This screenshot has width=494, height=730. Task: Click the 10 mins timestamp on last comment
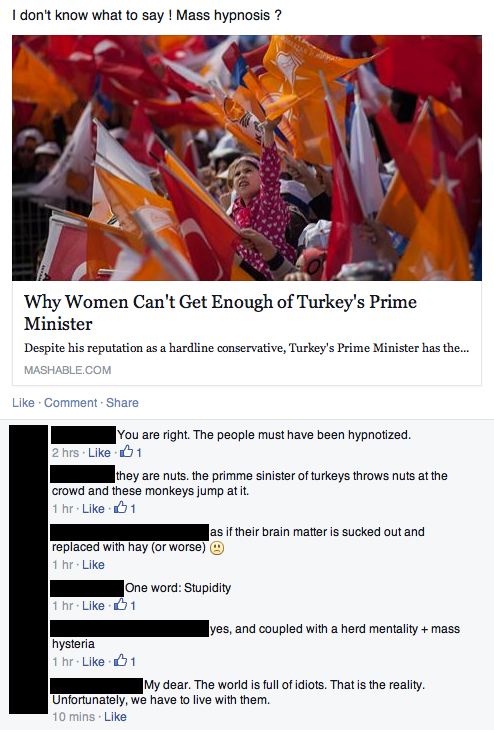coord(74,717)
